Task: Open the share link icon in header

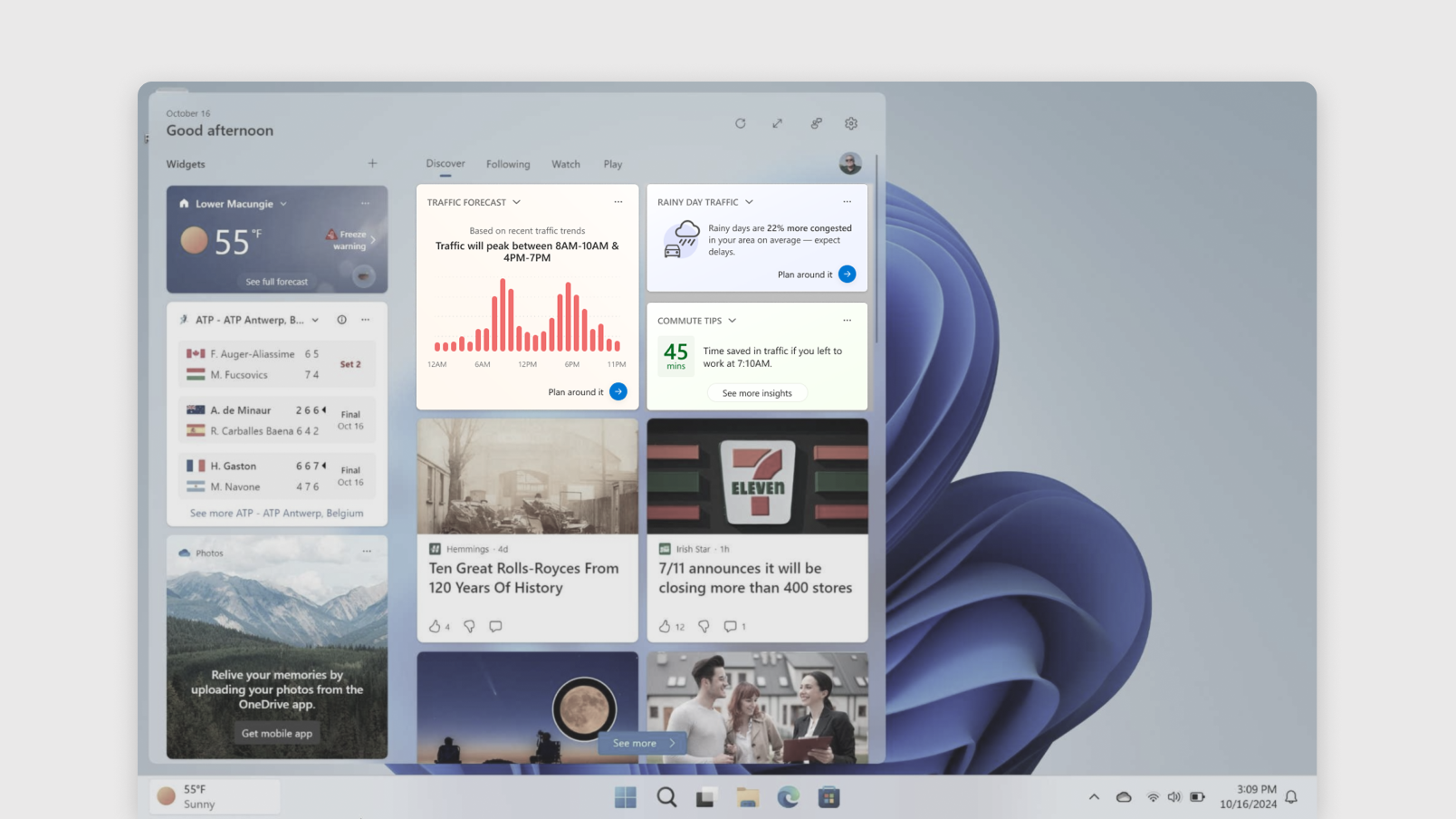Action: [816, 123]
